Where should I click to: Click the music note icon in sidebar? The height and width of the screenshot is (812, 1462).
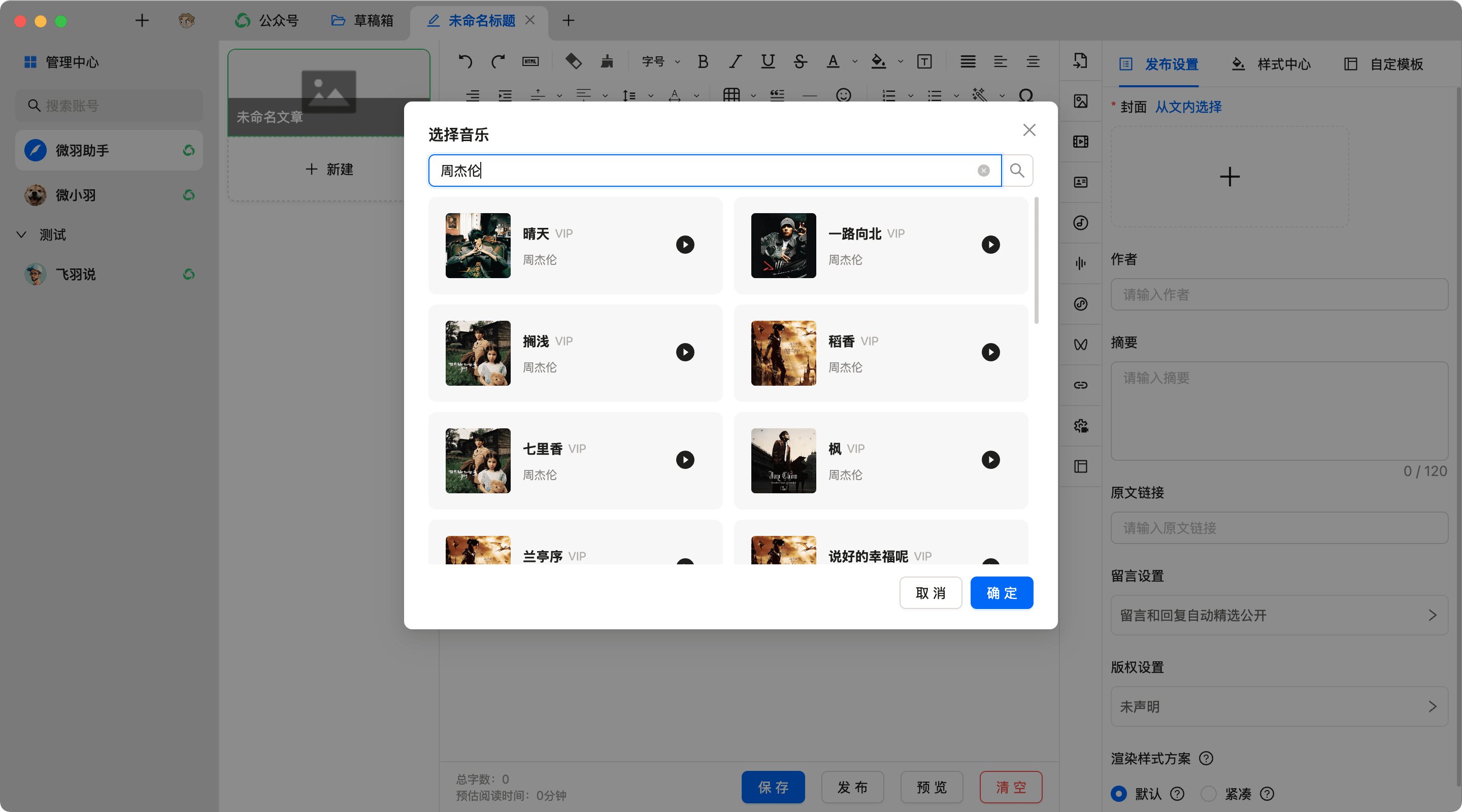pyautogui.click(x=1081, y=222)
